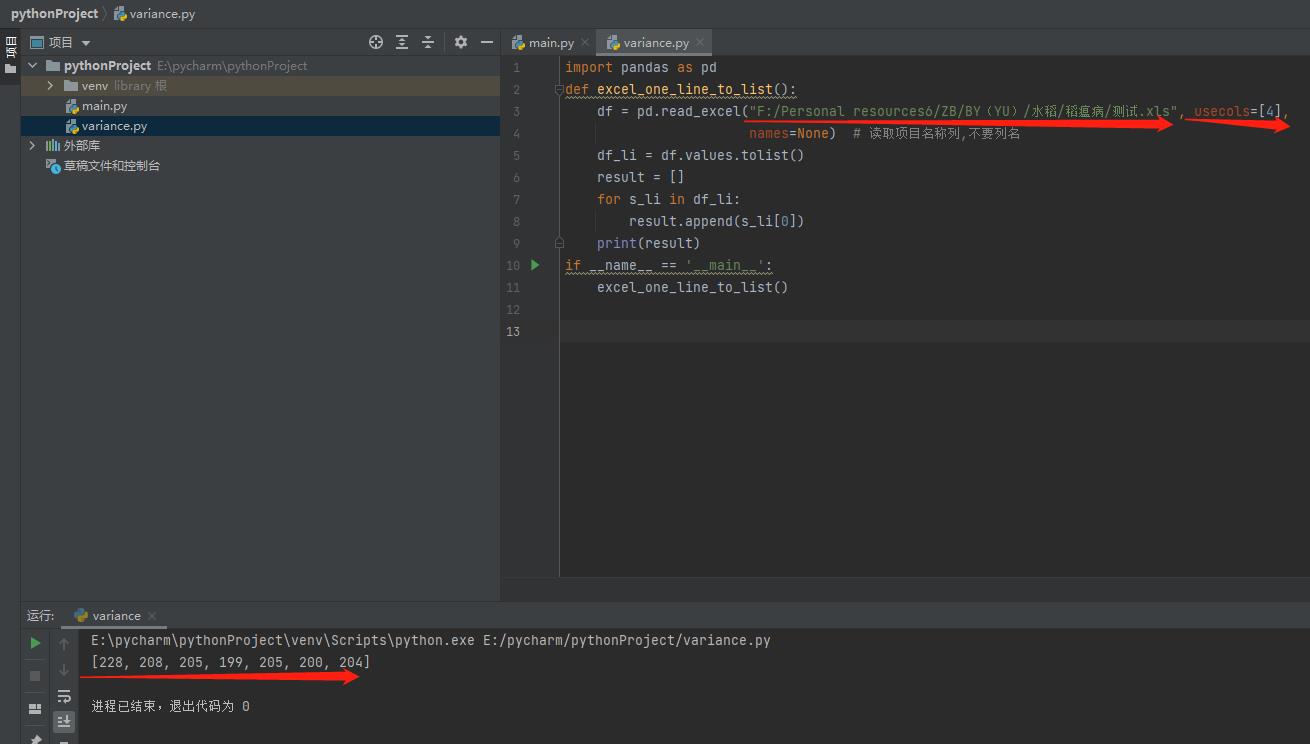This screenshot has height=744, width=1310.
Task: Click the 运行: label in run panel
Action: pos(41,616)
